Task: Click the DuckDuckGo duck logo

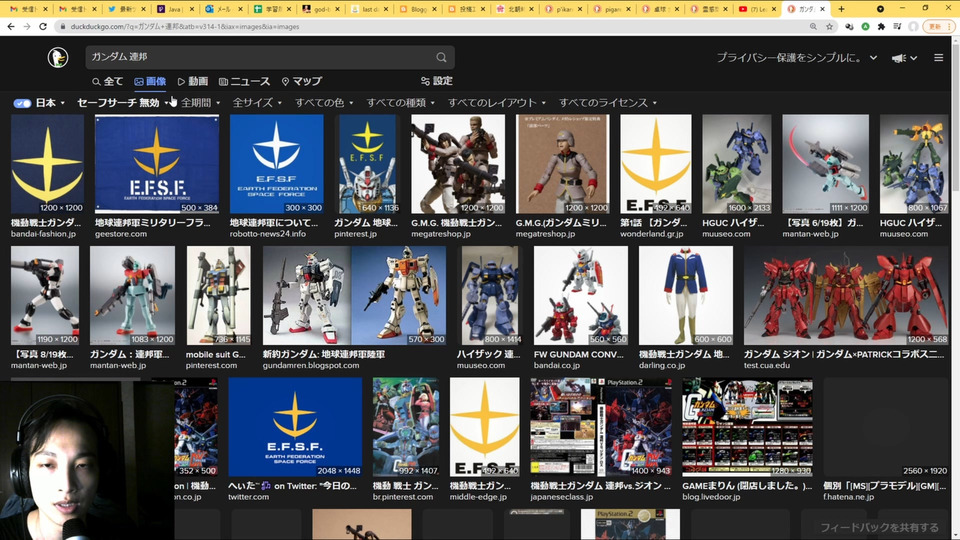Action: 58,57
